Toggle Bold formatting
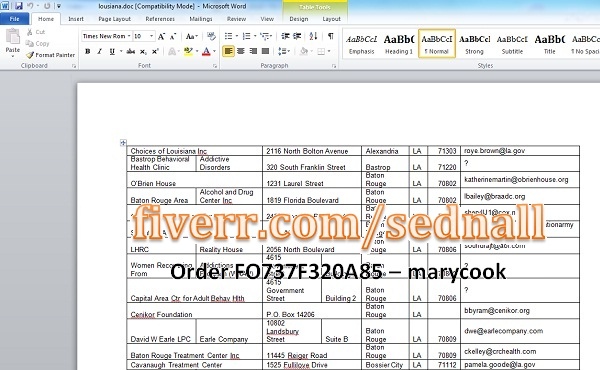The width and height of the screenshot is (600, 370). click(88, 51)
